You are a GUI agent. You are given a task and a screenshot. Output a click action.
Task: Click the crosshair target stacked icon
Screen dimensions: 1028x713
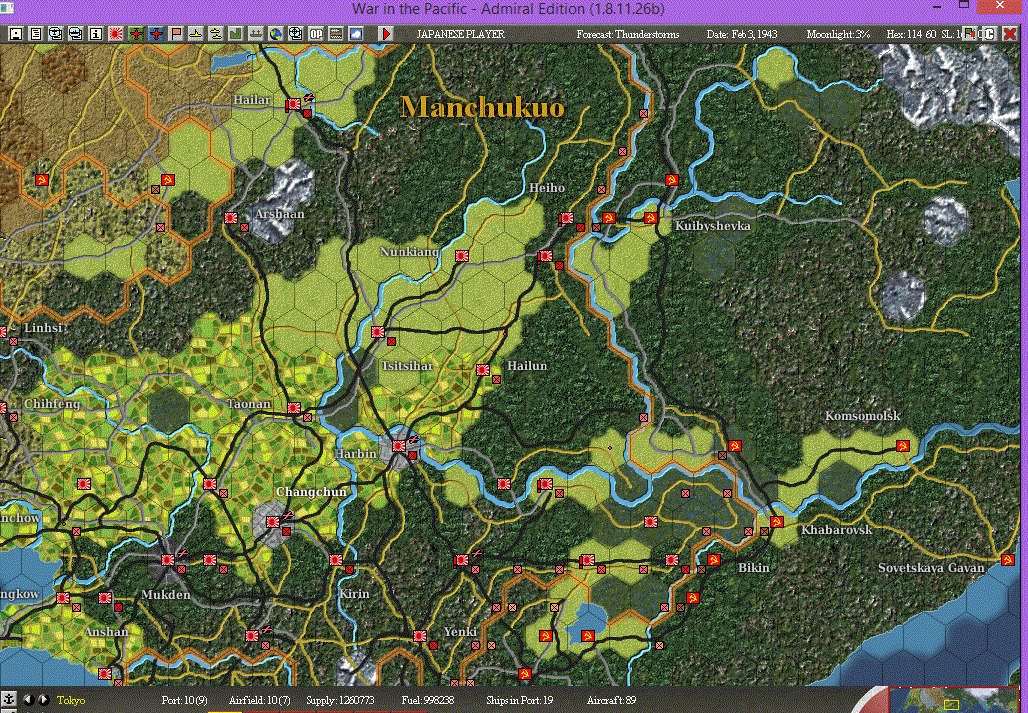[x=296, y=33]
